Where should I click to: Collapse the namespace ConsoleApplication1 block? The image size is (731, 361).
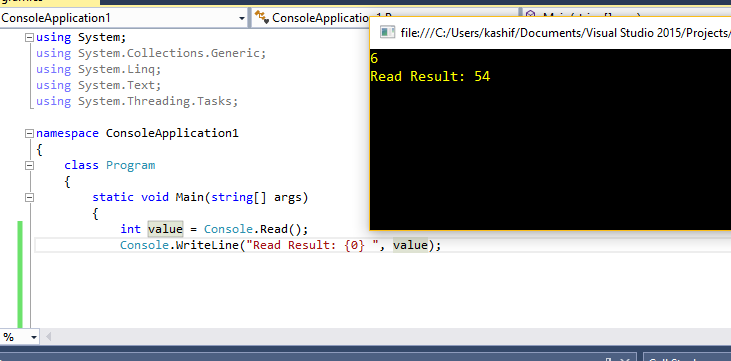[29, 133]
